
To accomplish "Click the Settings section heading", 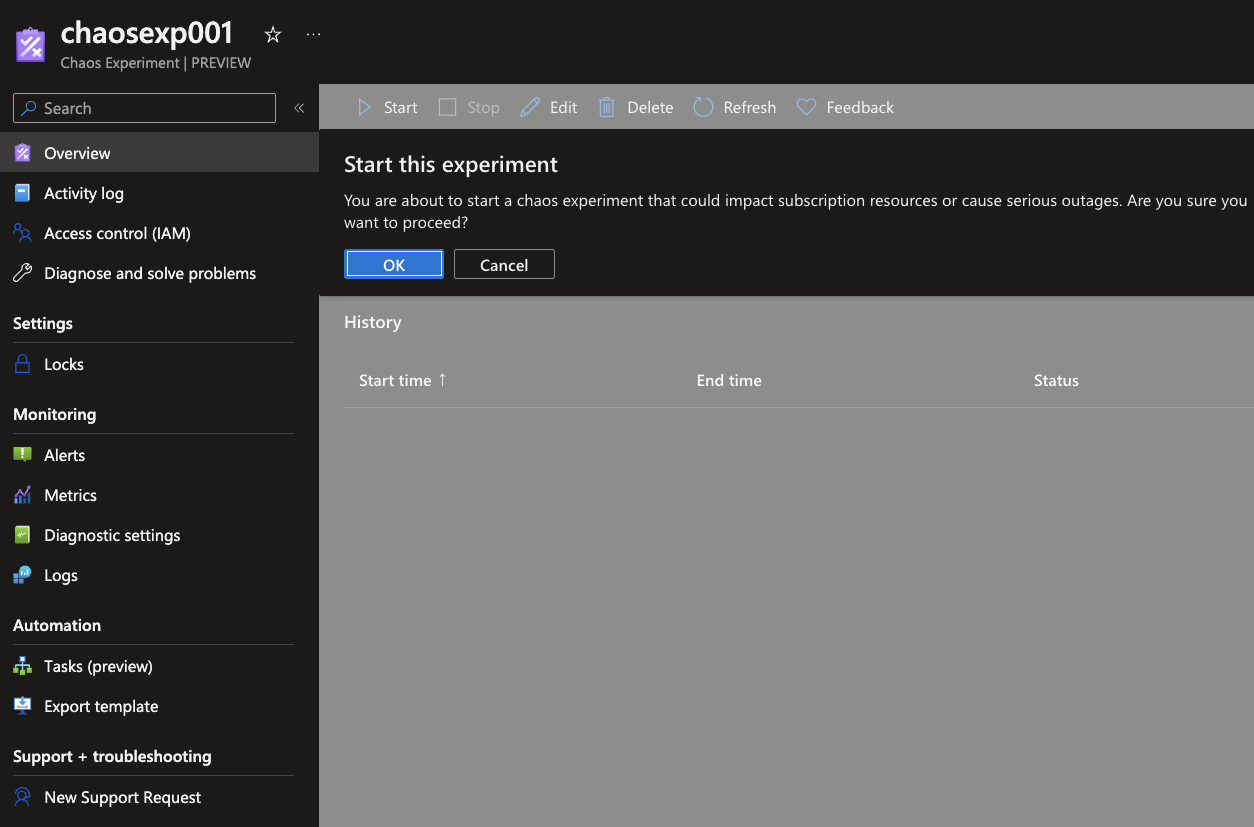I will coord(42,323).
